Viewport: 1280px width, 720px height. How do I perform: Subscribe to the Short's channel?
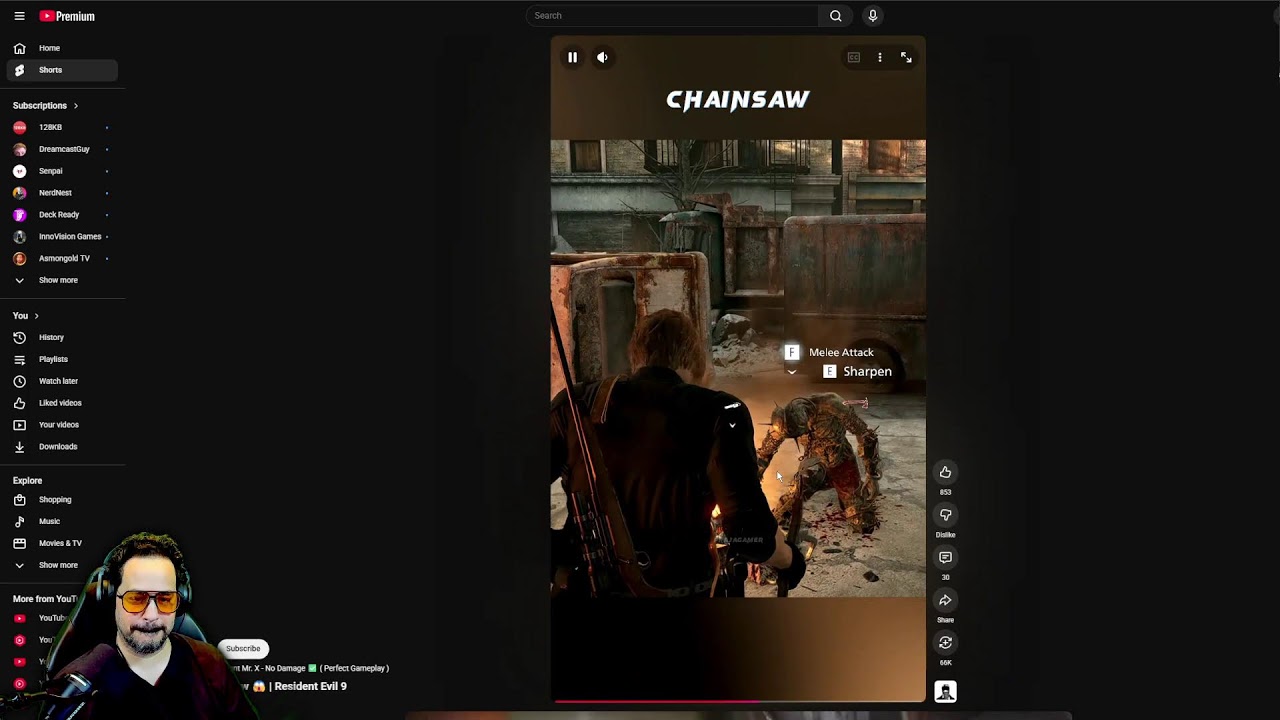243,648
